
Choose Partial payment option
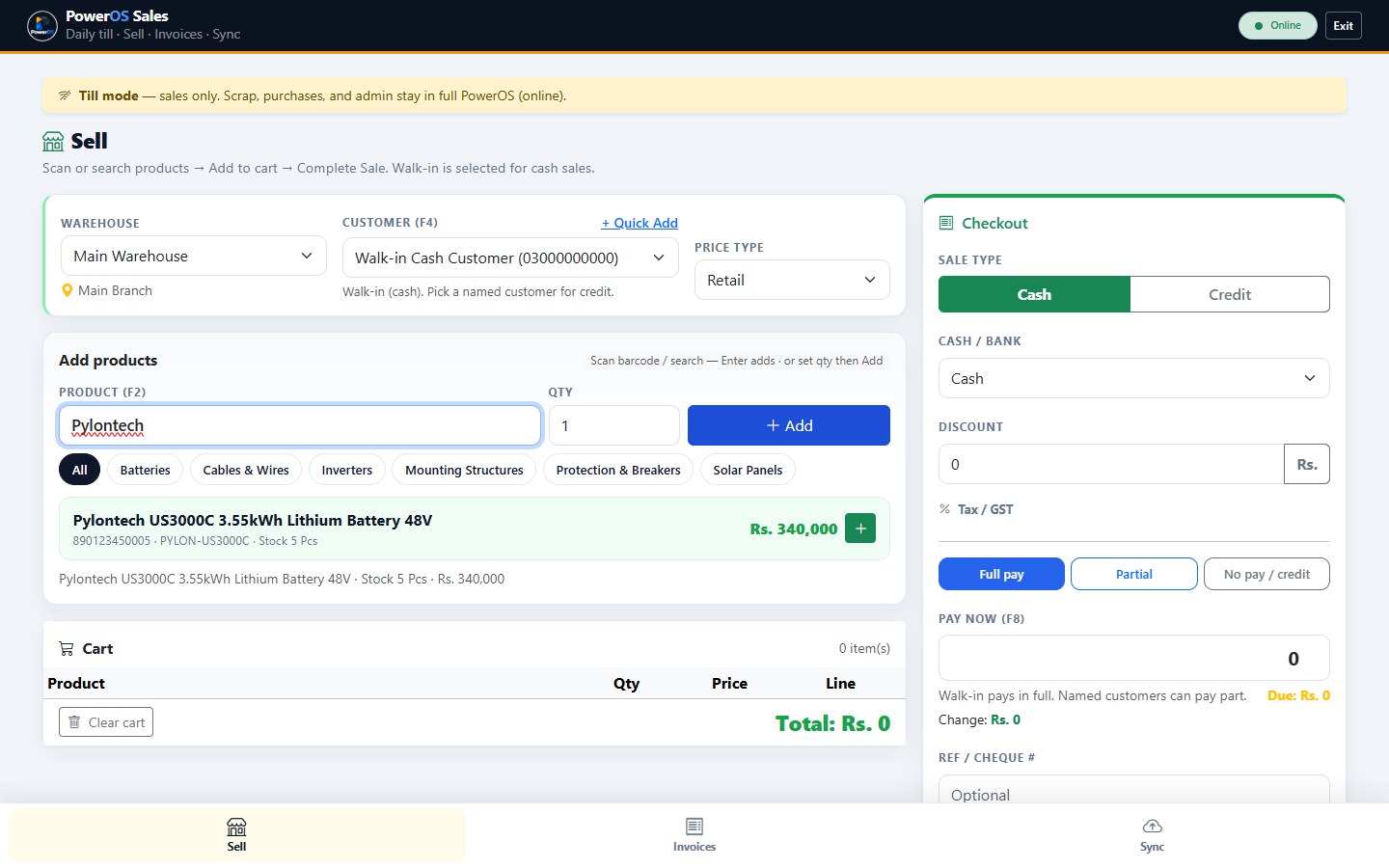click(1134, 574)
